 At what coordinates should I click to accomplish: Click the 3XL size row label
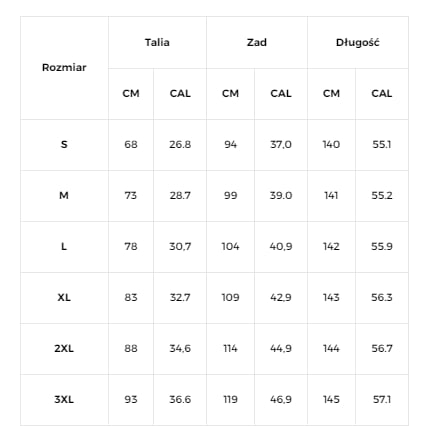point(64,399)
